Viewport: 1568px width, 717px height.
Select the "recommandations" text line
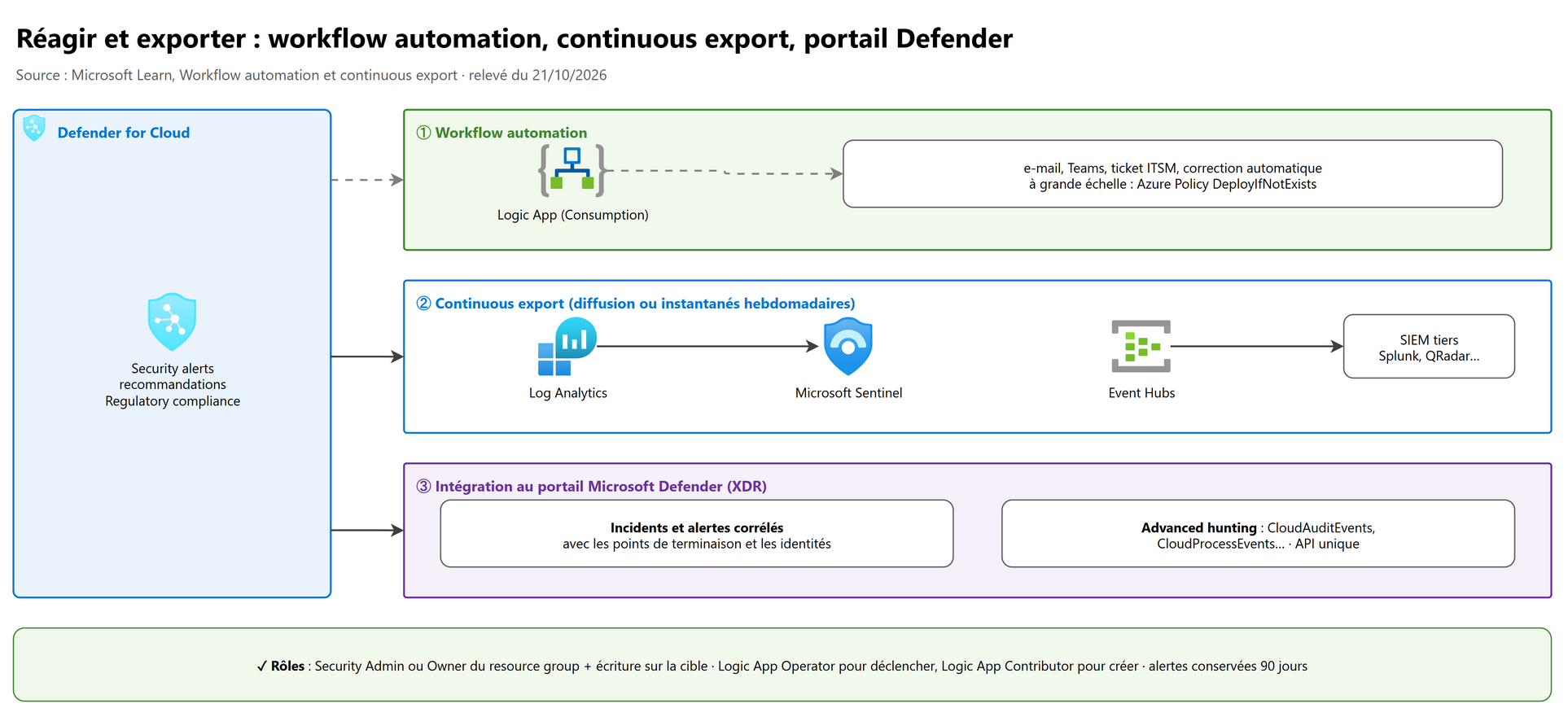173,385
